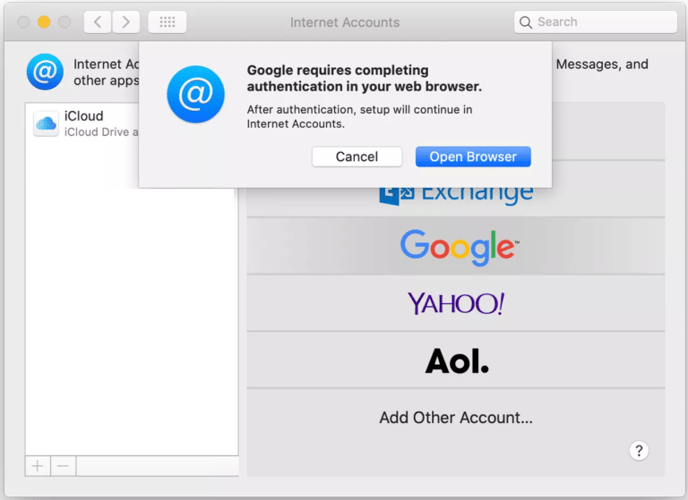Remove account using the minus button
Screen dimensions: 688x500
pos(63,466)
